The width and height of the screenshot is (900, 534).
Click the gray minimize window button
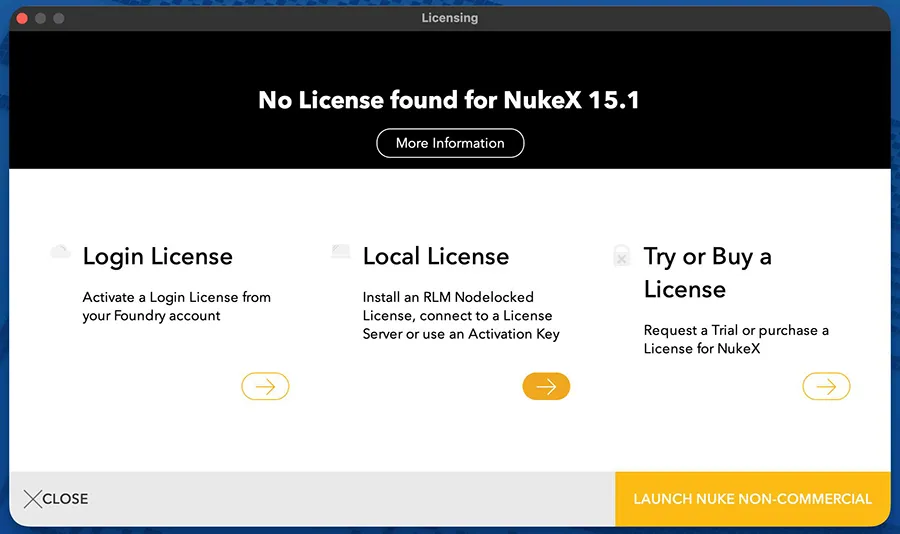[x=41, y=18]
